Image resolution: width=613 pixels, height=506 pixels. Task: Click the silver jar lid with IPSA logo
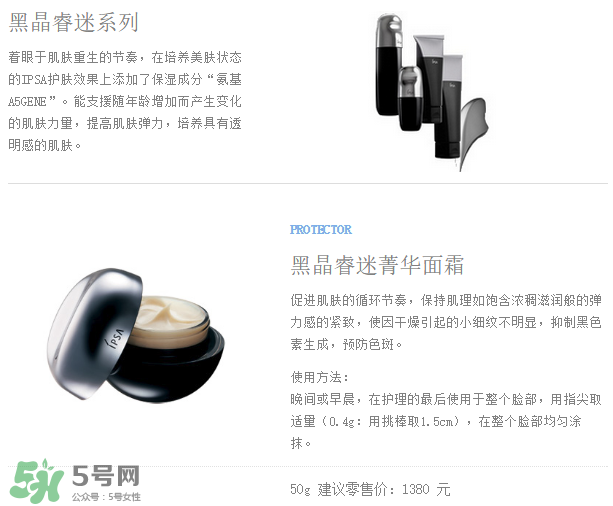coord(94,332)
